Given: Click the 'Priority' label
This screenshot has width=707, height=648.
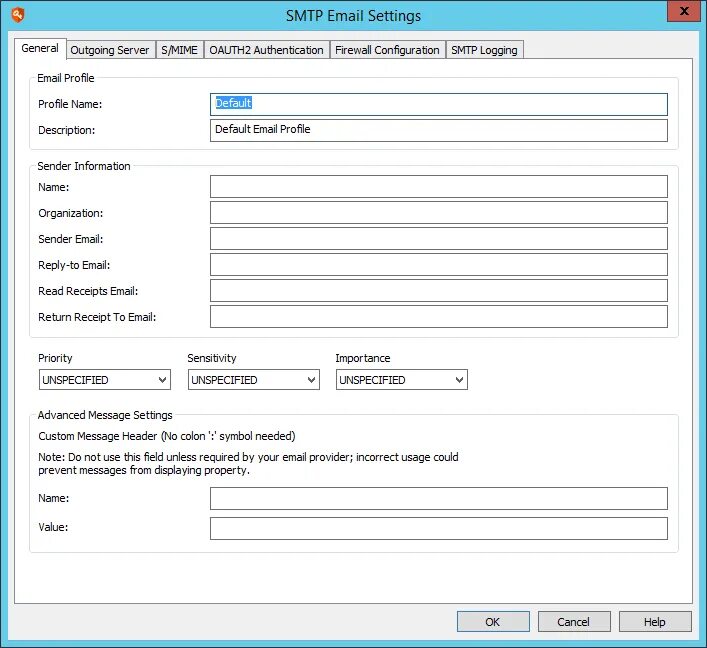Looking at the screenshot, I should [x=55, y=358].
